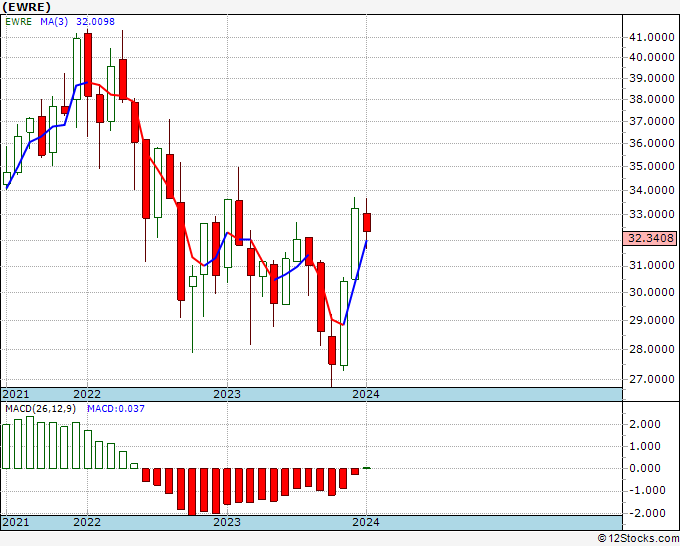The height and width of the screenshot is (546, 680).
Task: Click the 2021 label on price time axis
Action: pos(16,394)
